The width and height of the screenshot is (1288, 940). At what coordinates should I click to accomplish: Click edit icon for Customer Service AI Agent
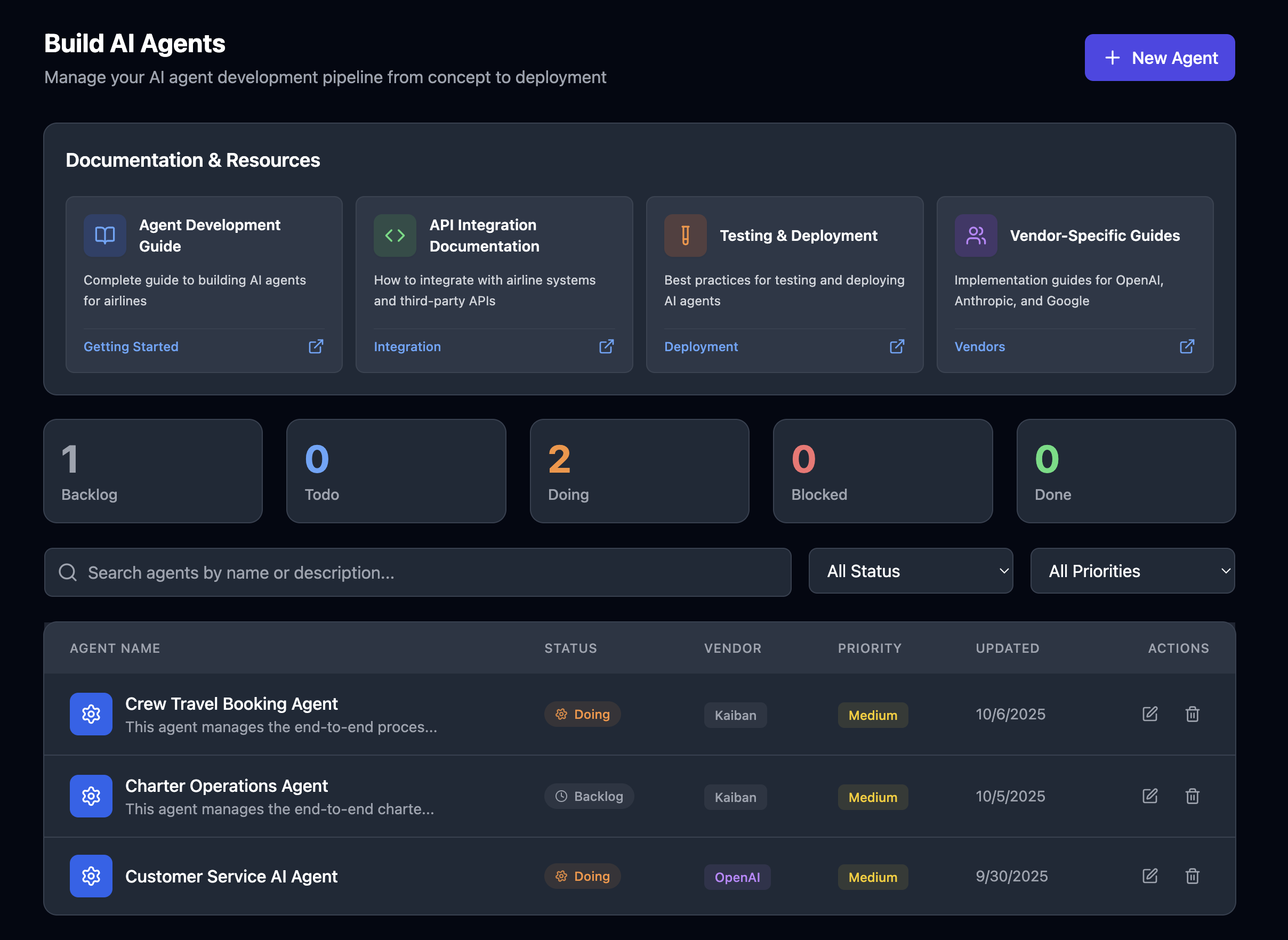[x=1149, y=876]
